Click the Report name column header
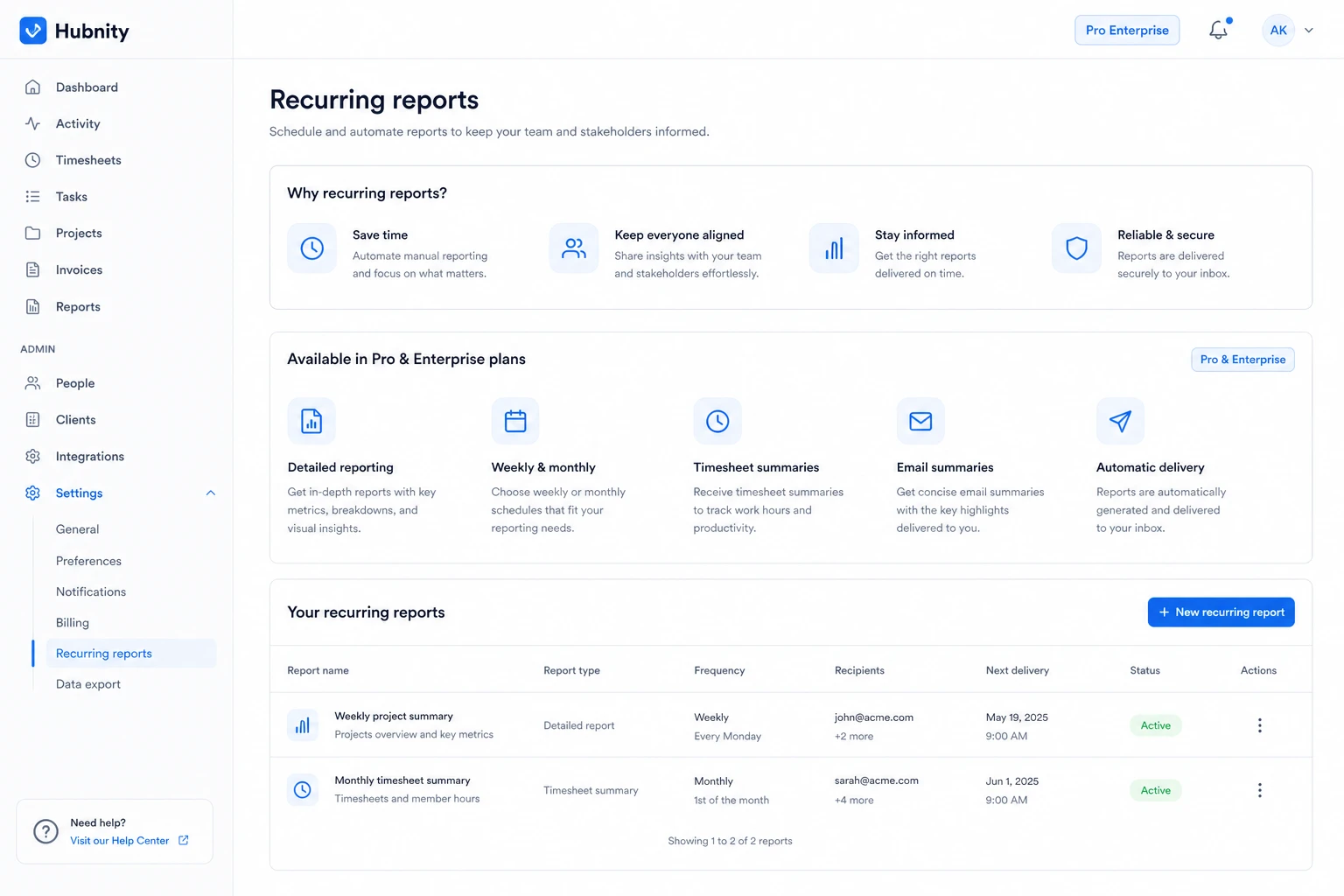Image resolution: width=1344 pixels, height=896 pixels. (x=318, y=671)
